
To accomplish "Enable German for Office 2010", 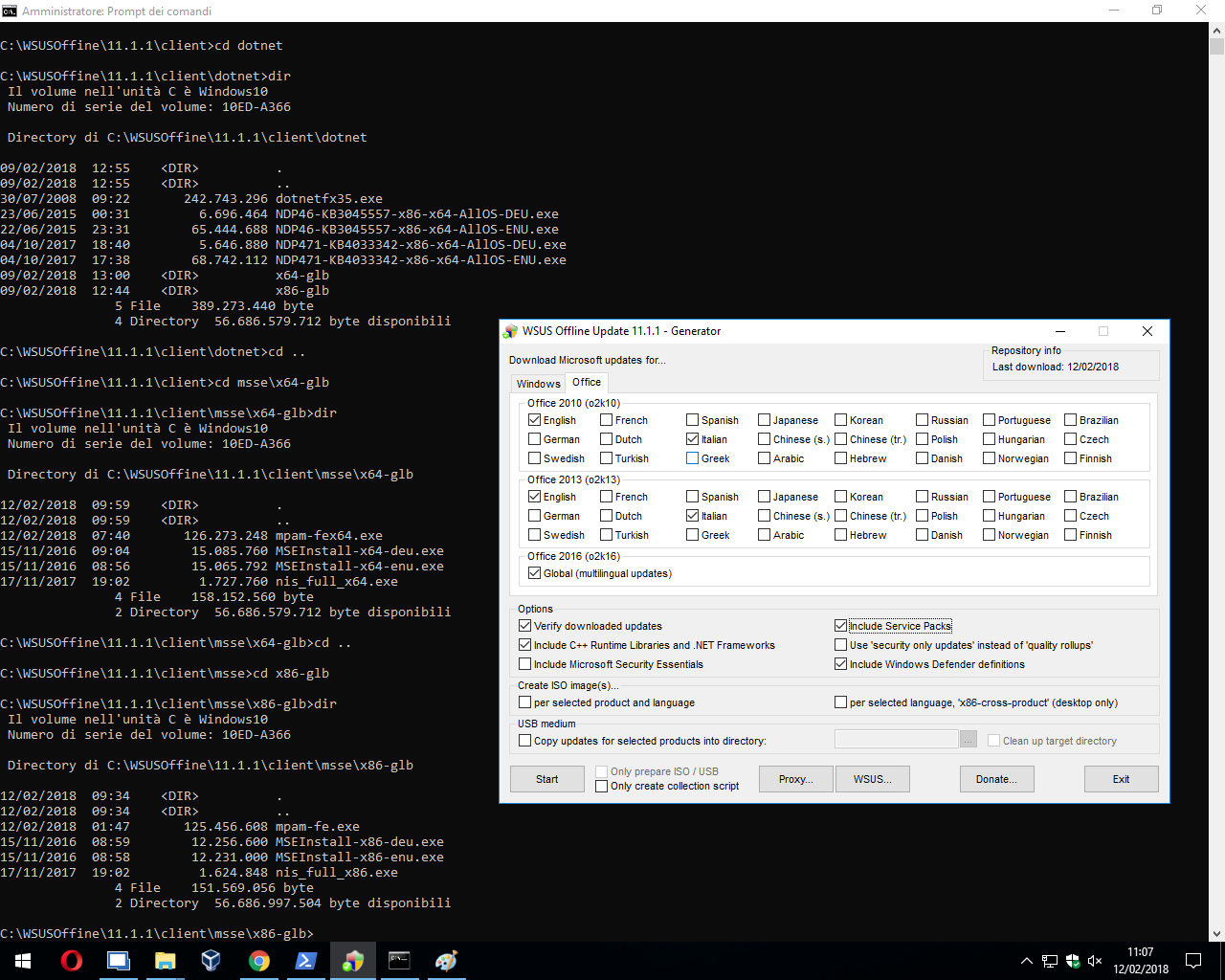I will (x=535, y=439).
